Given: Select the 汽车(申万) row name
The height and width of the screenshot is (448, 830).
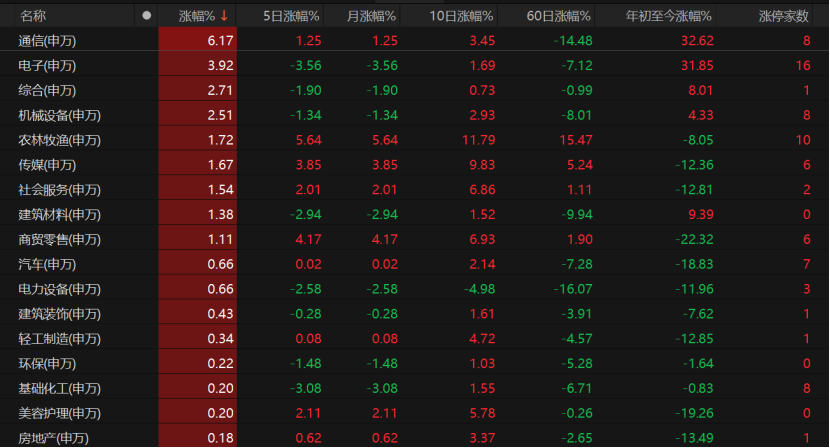Looking at the screenshot, I should click(47, 264).
